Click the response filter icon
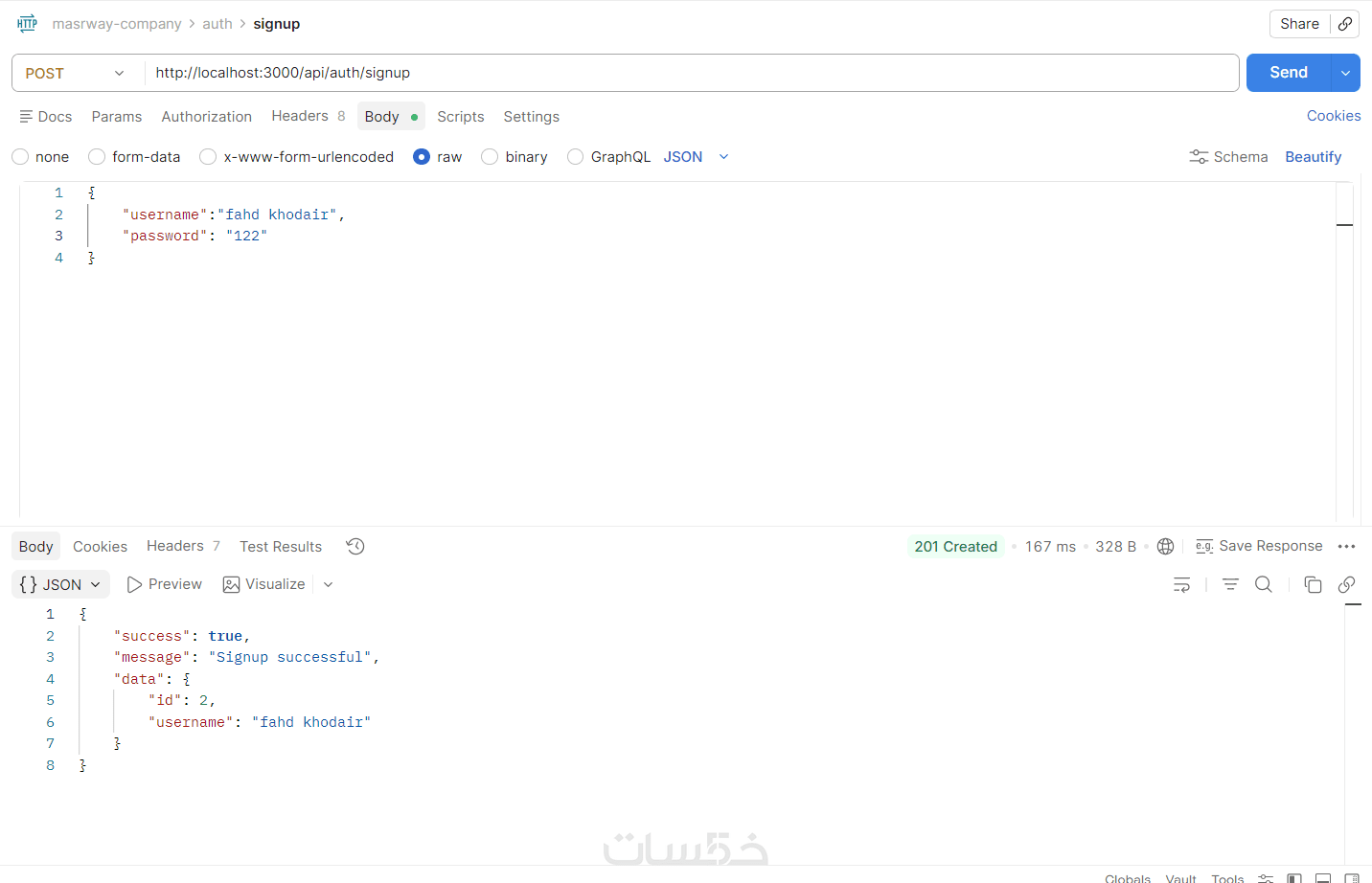 (x=1230, y=584)
